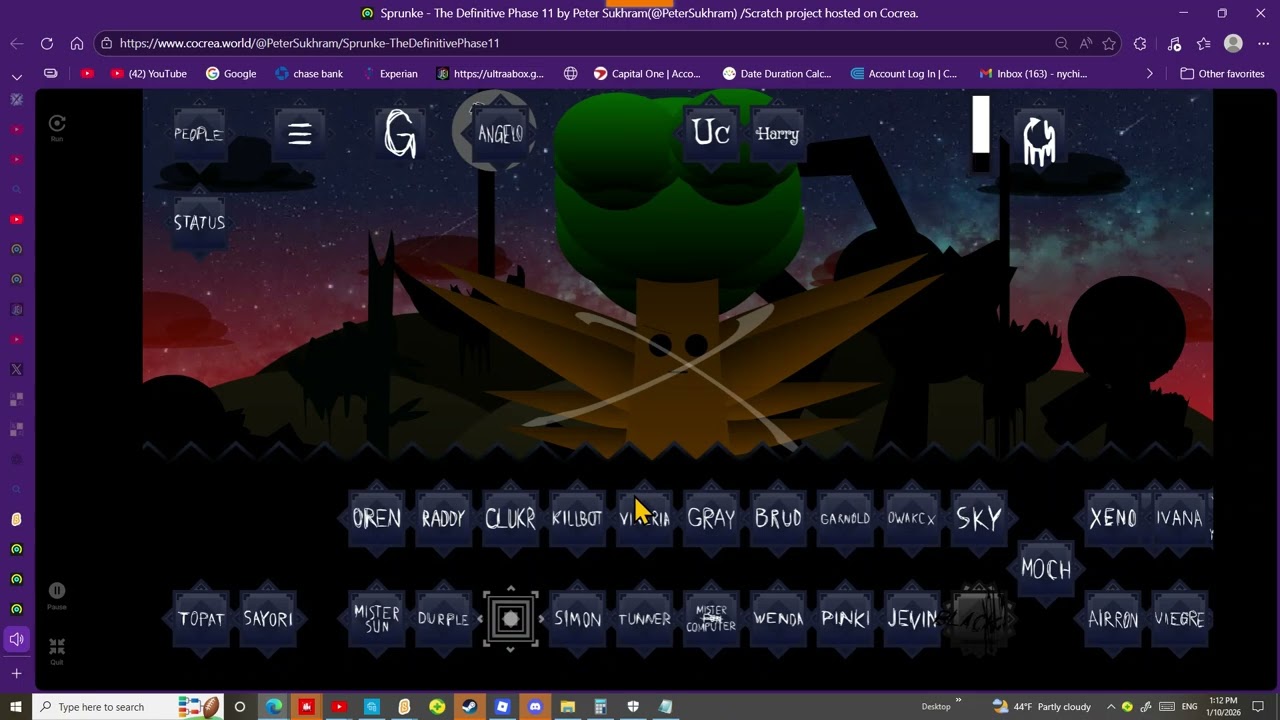The width and height of the screenshot is (1280, 720).
Task: Open the Inbox (163) bookmark
Action: pos(1033,73)
